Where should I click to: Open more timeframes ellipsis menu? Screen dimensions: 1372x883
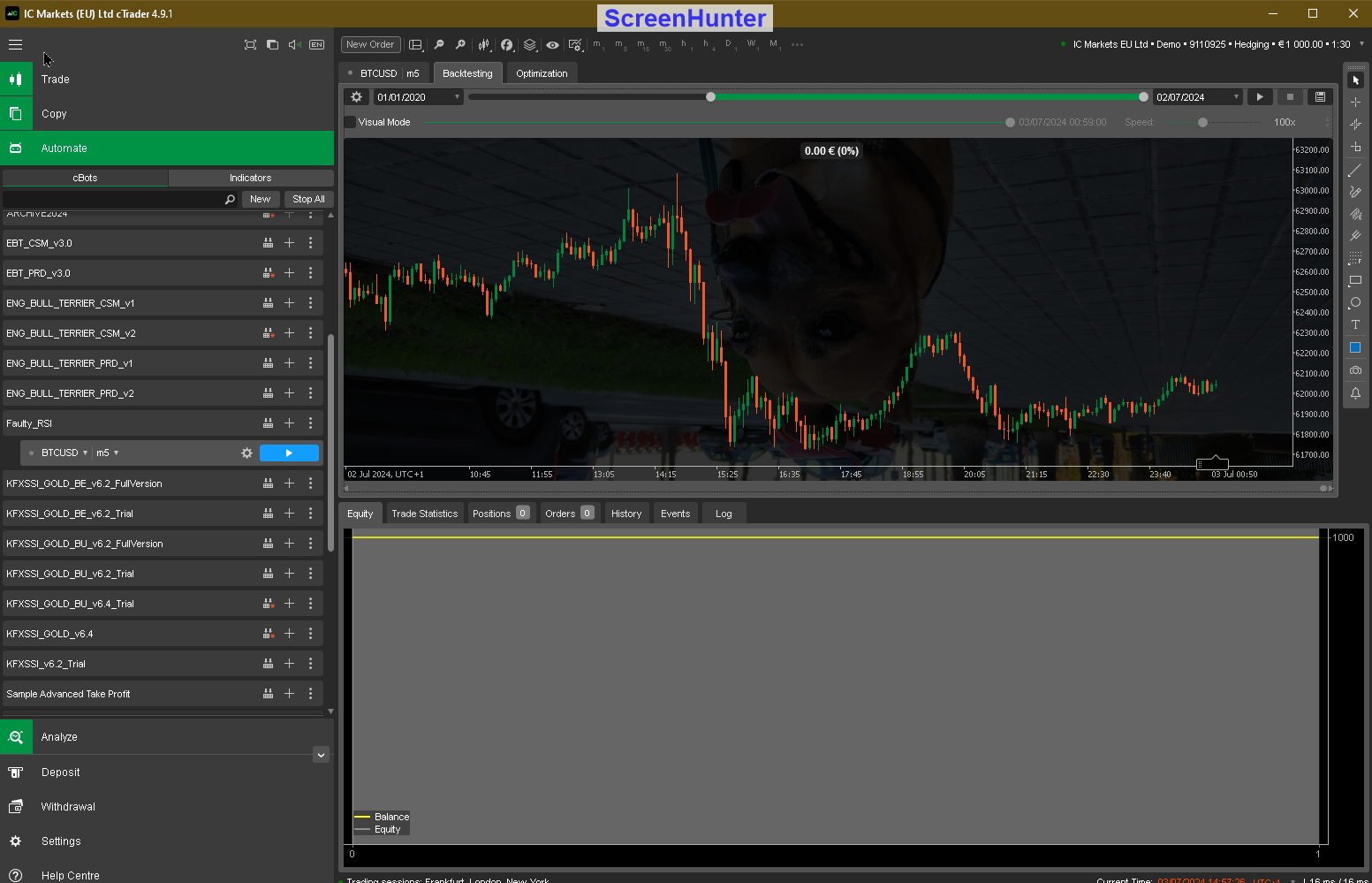pyautogui.click(x=798, y=44)
